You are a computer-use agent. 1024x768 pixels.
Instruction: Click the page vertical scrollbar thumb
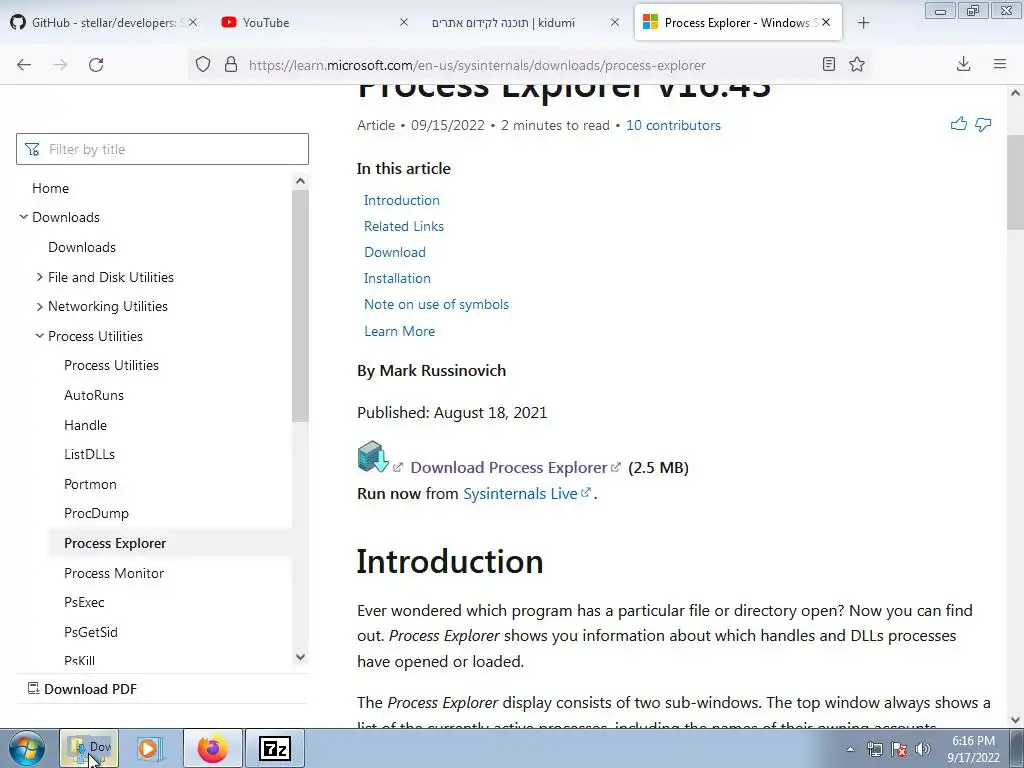click(x=1016, y=183)
